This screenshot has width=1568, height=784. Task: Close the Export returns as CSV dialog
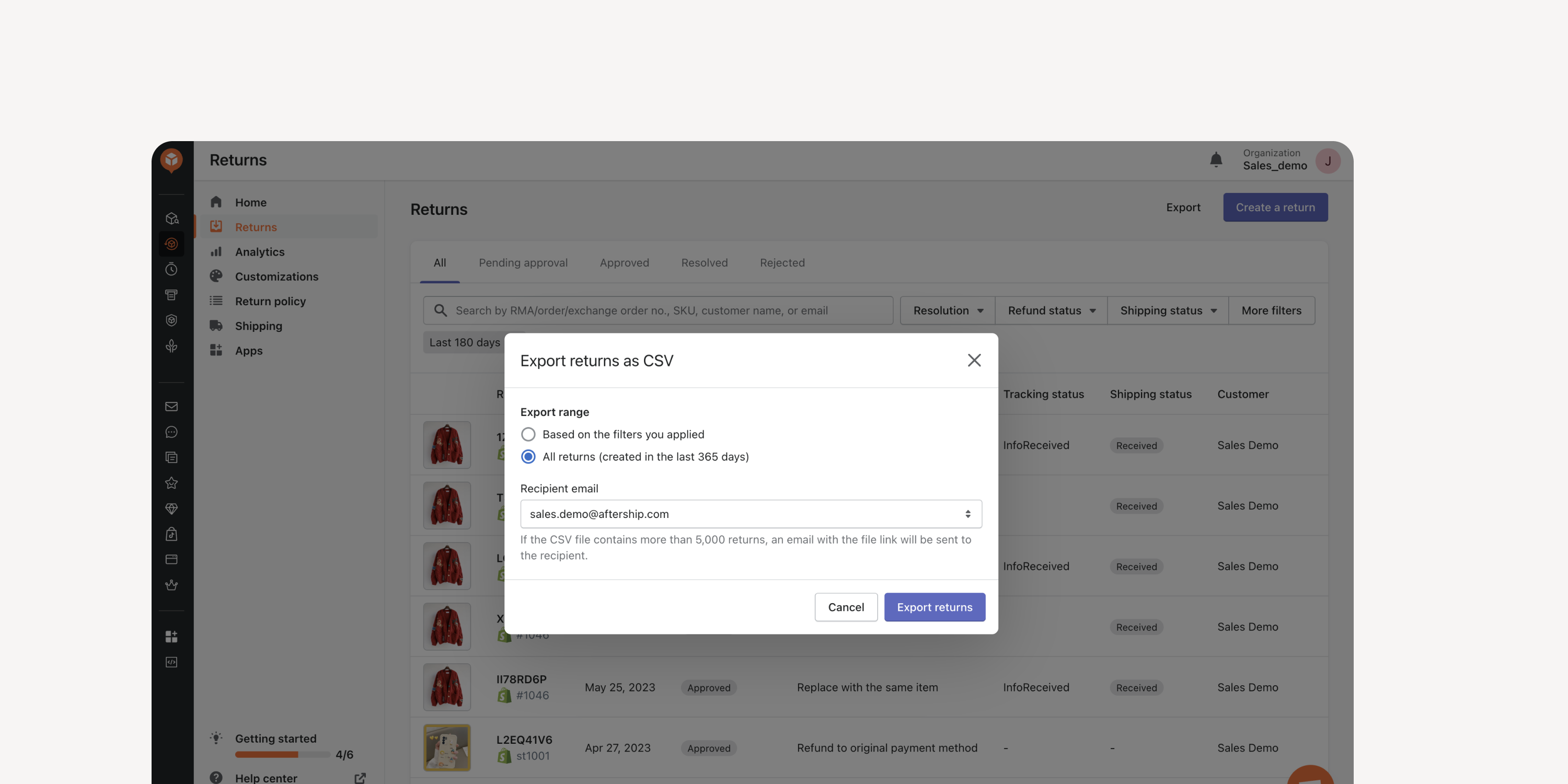(974, 360)
